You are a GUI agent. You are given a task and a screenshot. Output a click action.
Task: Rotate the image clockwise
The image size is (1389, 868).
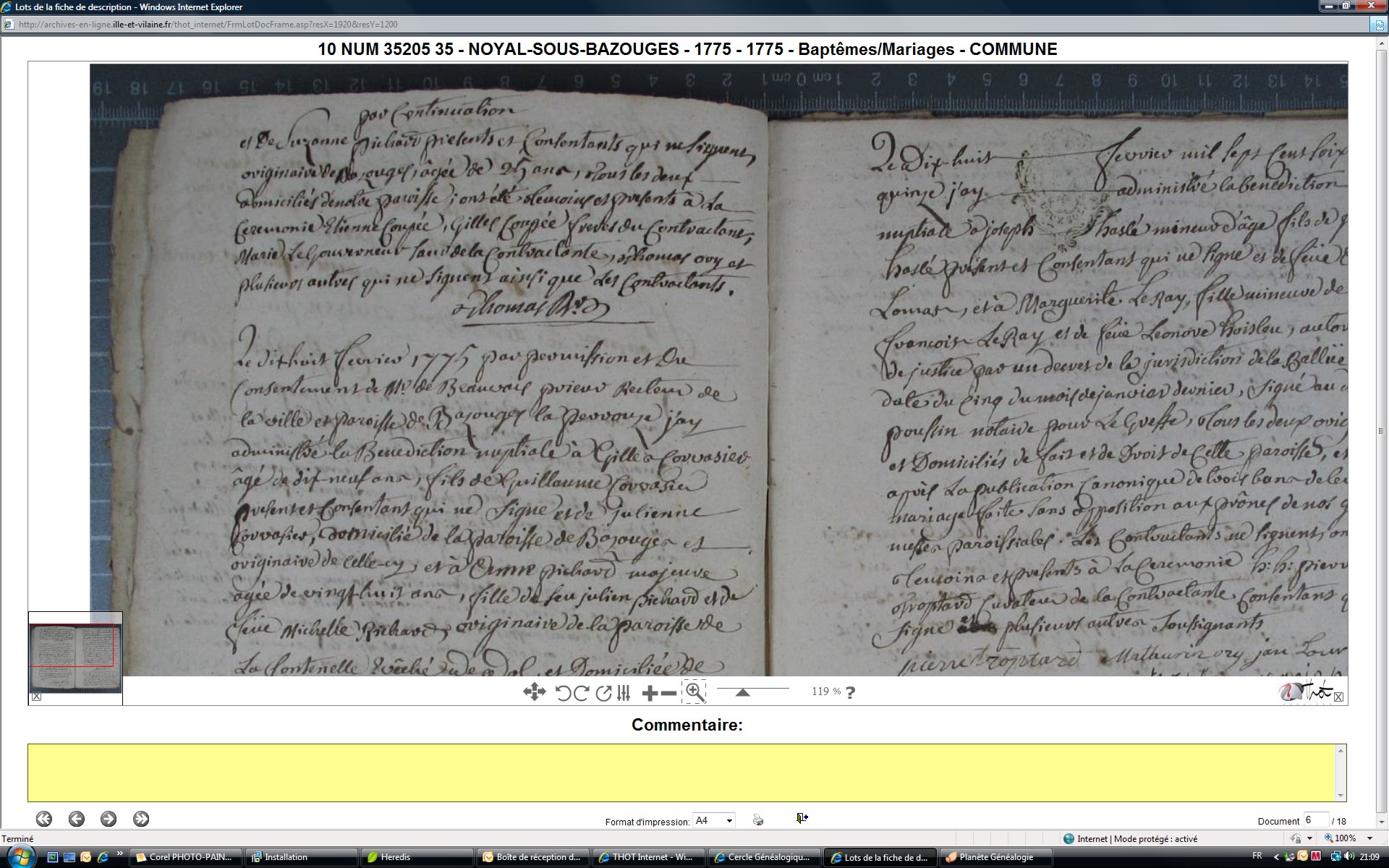[x=581, y=693]
